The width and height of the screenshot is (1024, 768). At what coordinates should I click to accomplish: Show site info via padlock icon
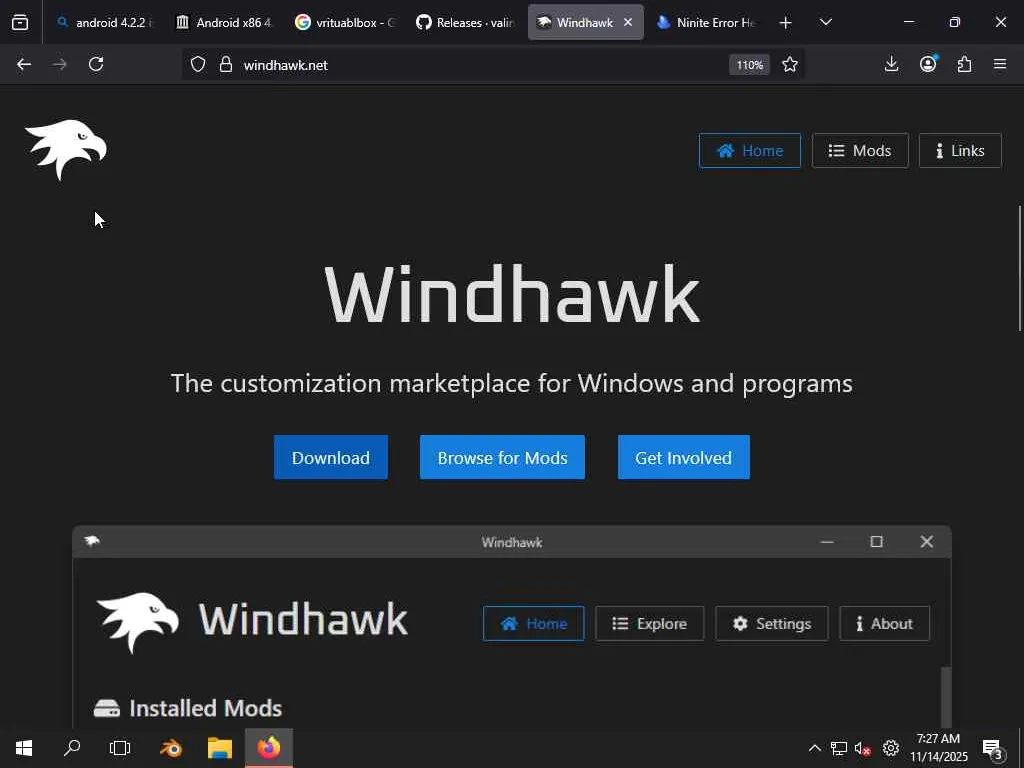click(x=226, y=64)
